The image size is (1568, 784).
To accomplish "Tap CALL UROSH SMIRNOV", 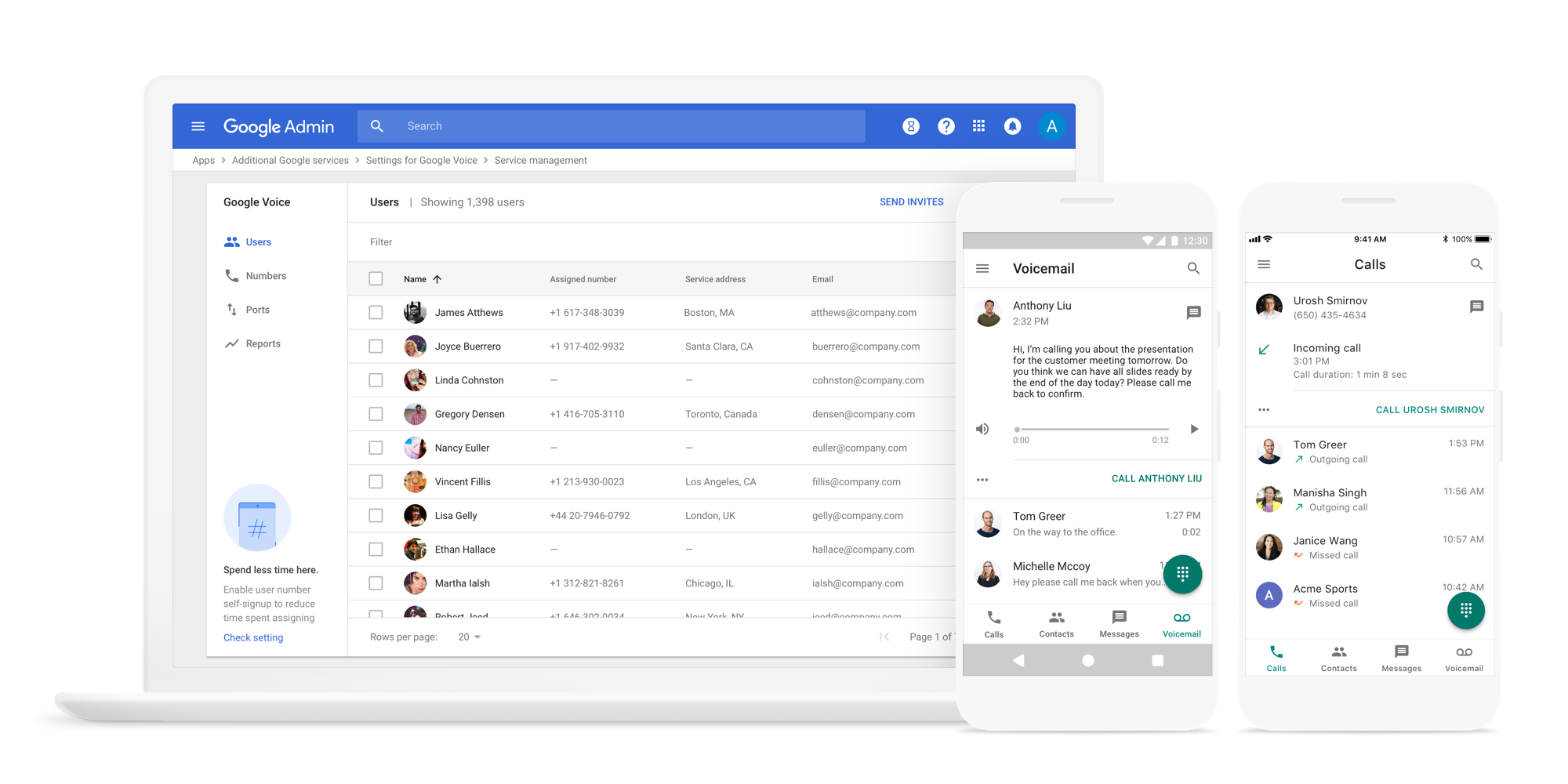I will coord(1430,410).
